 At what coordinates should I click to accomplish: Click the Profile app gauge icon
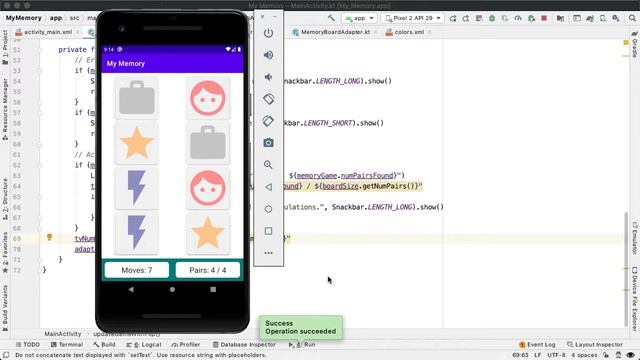pyautogui.click(x=518, y=18)
